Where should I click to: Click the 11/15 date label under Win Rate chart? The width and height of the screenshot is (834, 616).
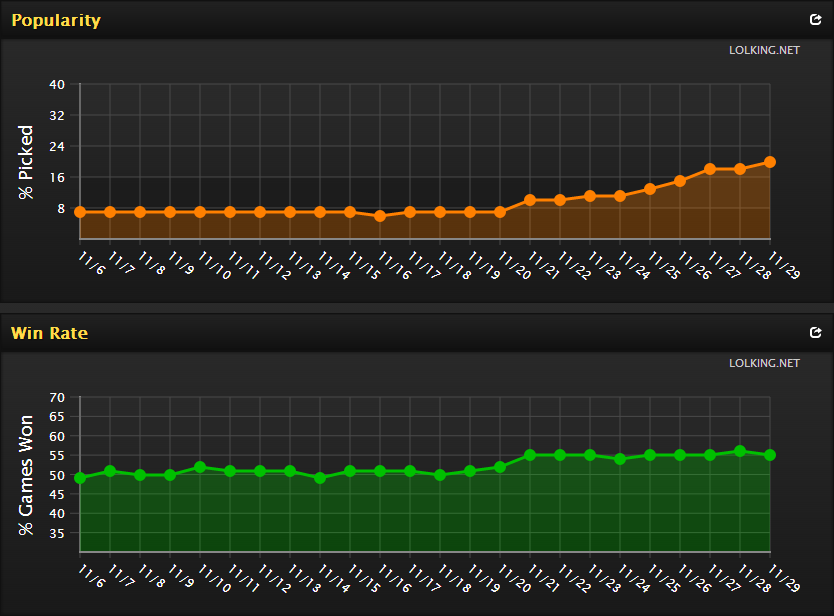pos(364,578)
